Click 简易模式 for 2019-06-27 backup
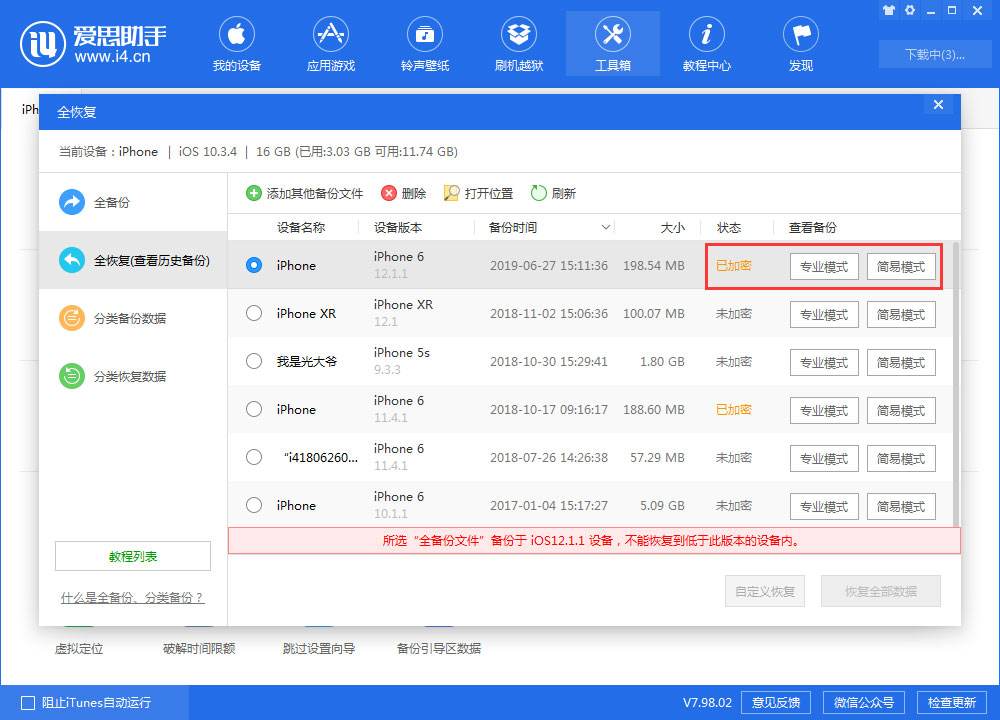Viewport: 1000px width, 720px height. (901, 267)
